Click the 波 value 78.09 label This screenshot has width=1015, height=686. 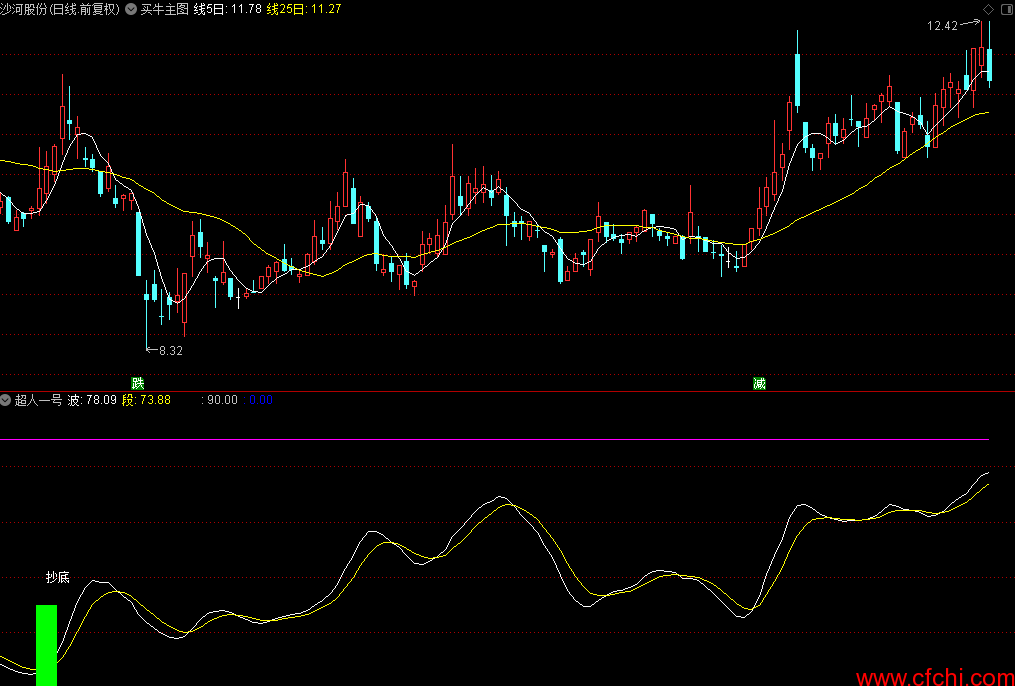(92, 400)
